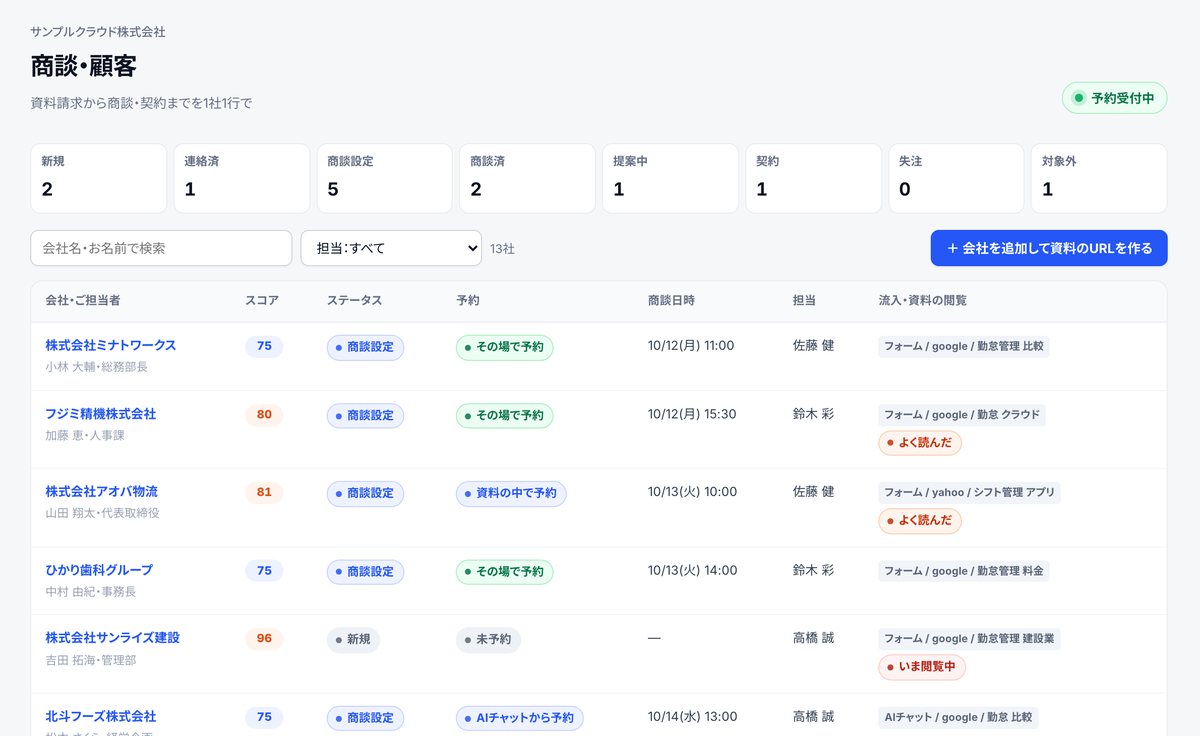Click the 商談日時 column header
Screen dimensions: 1200x736
point(671,300)
